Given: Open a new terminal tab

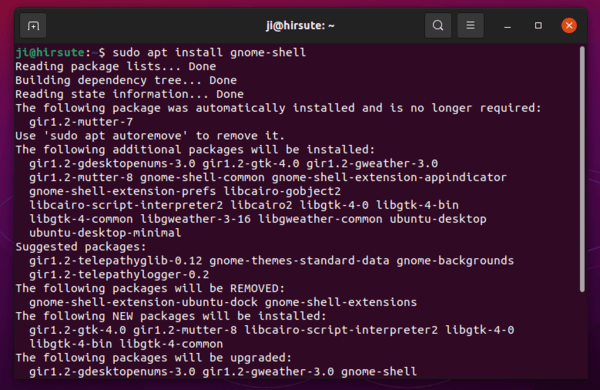Looking at the screenshot, I should pyautogui.click(x=33, y=26).
